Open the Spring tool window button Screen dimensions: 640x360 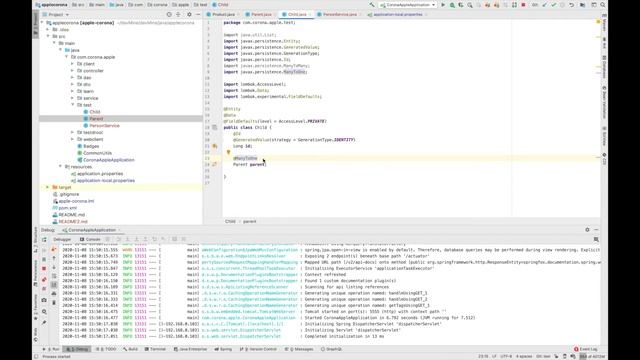[223, 349]
